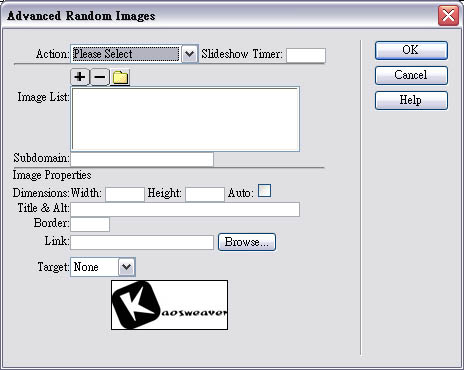The width and height of the screenshot is (464, 370).
Task: Confirm with the OK button
Action: (411, 50)
